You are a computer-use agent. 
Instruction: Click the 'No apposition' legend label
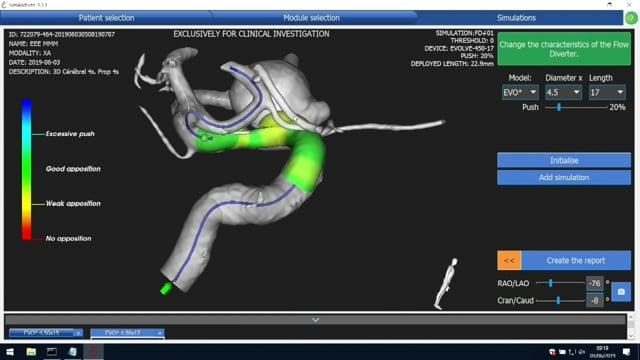click(x=69, y=239)
